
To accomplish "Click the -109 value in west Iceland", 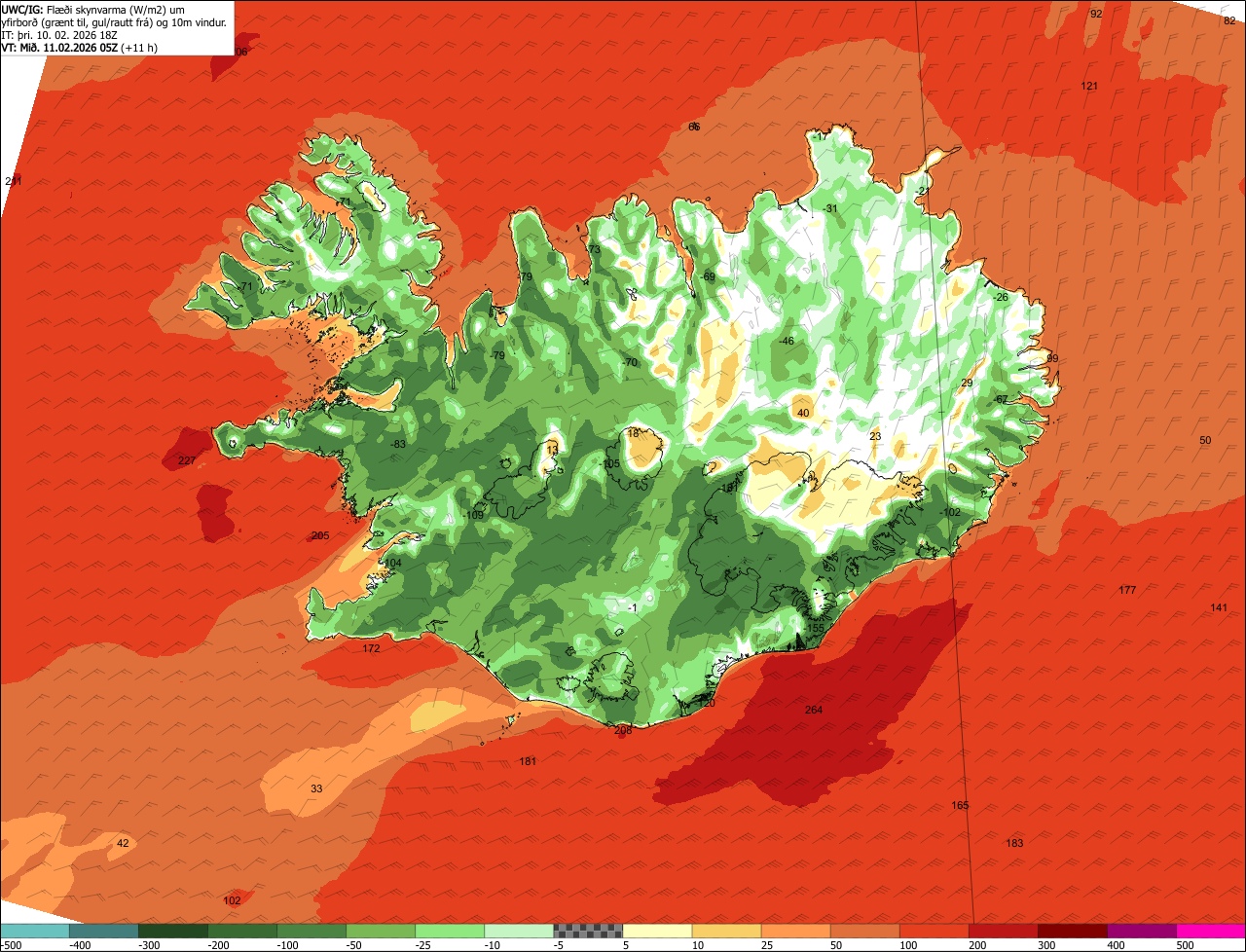I will tap(474, 515).
